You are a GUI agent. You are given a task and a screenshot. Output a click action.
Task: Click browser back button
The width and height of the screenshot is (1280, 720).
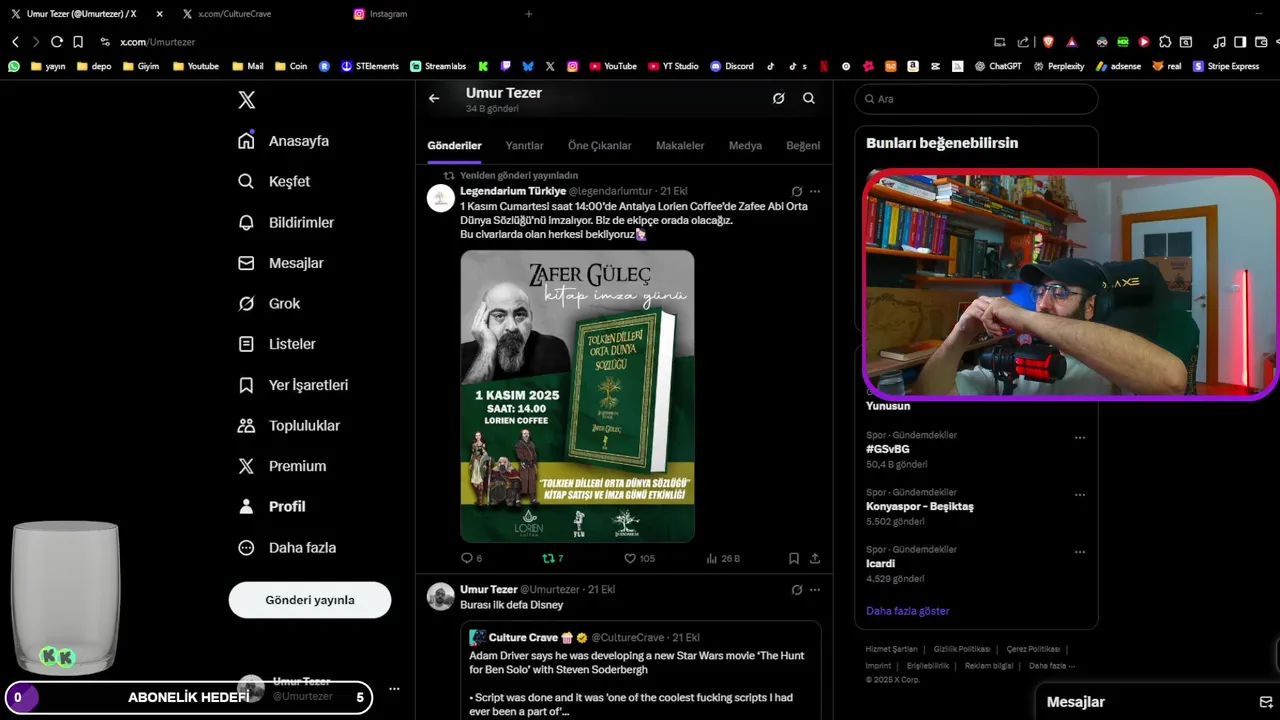[15, 42]
